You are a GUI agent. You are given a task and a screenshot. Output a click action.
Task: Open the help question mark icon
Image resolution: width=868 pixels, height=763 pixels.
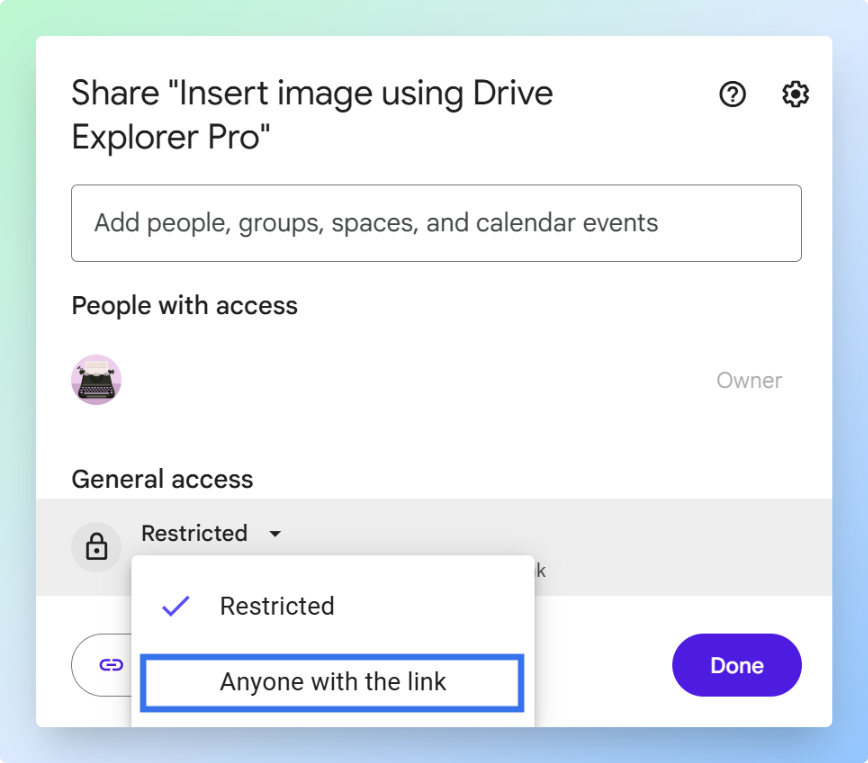[x=733, y=95]
